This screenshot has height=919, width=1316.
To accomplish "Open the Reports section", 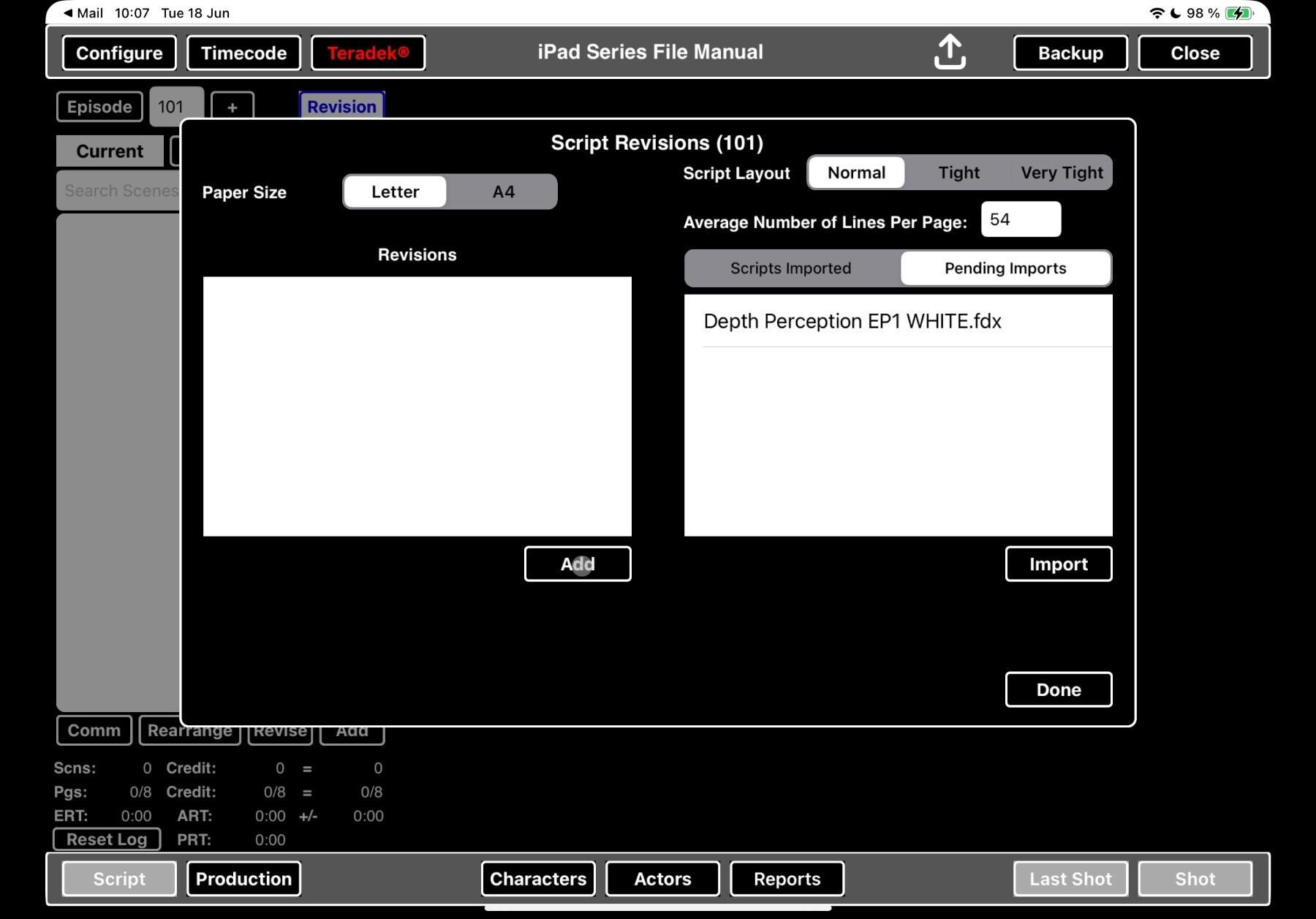I will coord(787,879).
